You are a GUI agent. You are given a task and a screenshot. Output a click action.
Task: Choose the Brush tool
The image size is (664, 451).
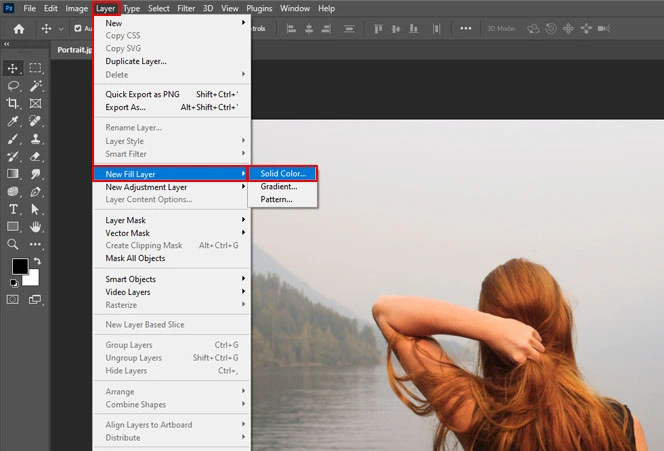(13, 139)
